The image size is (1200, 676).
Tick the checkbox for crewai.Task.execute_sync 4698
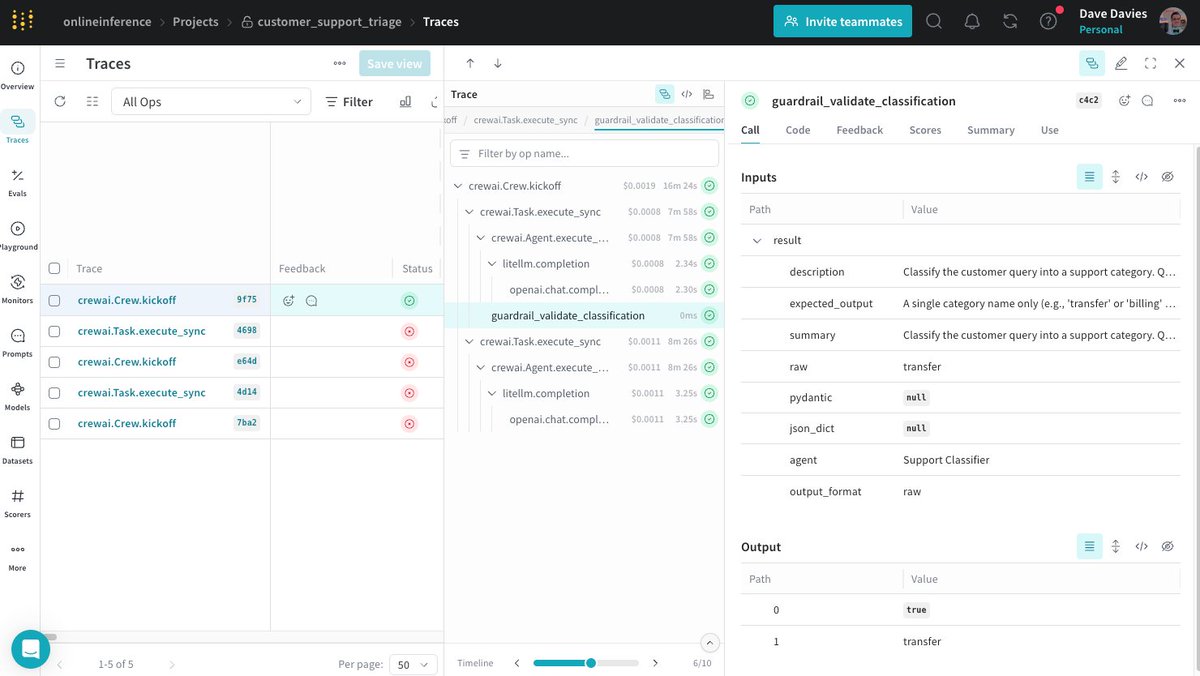[55, 331]
